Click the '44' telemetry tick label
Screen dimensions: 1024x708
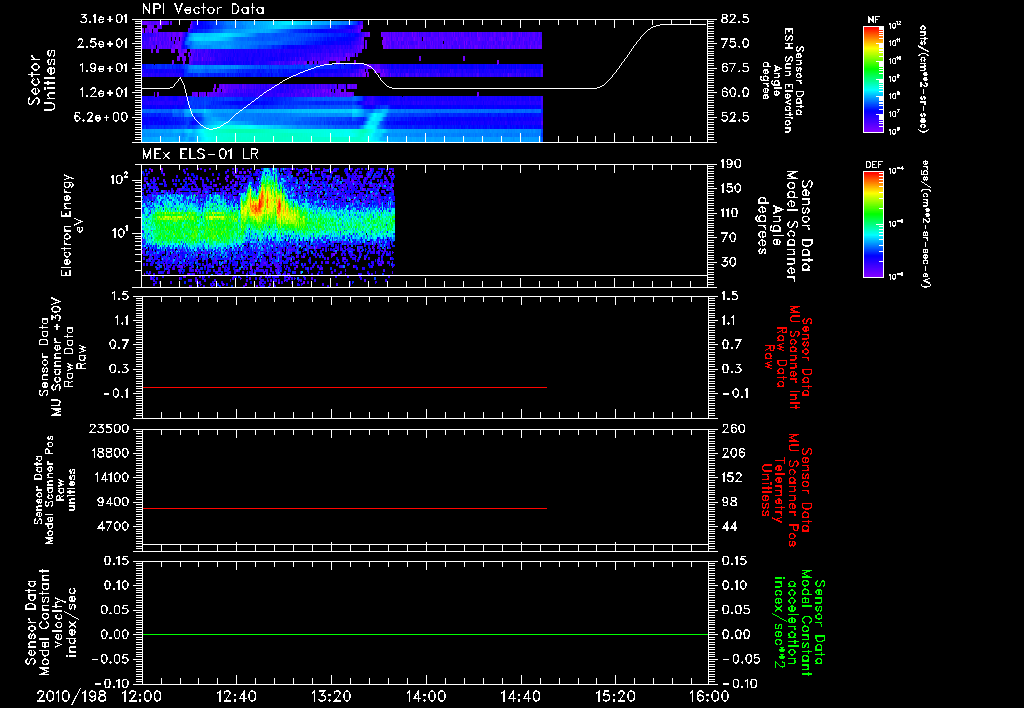729,526
